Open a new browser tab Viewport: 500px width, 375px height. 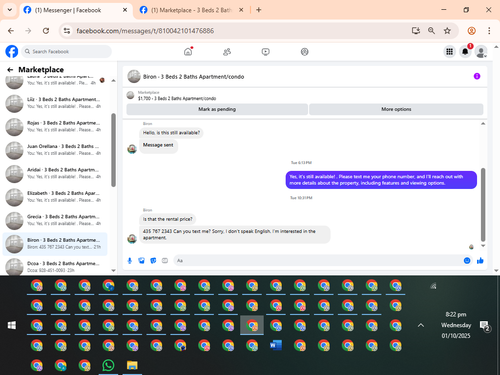pos(259,10)
